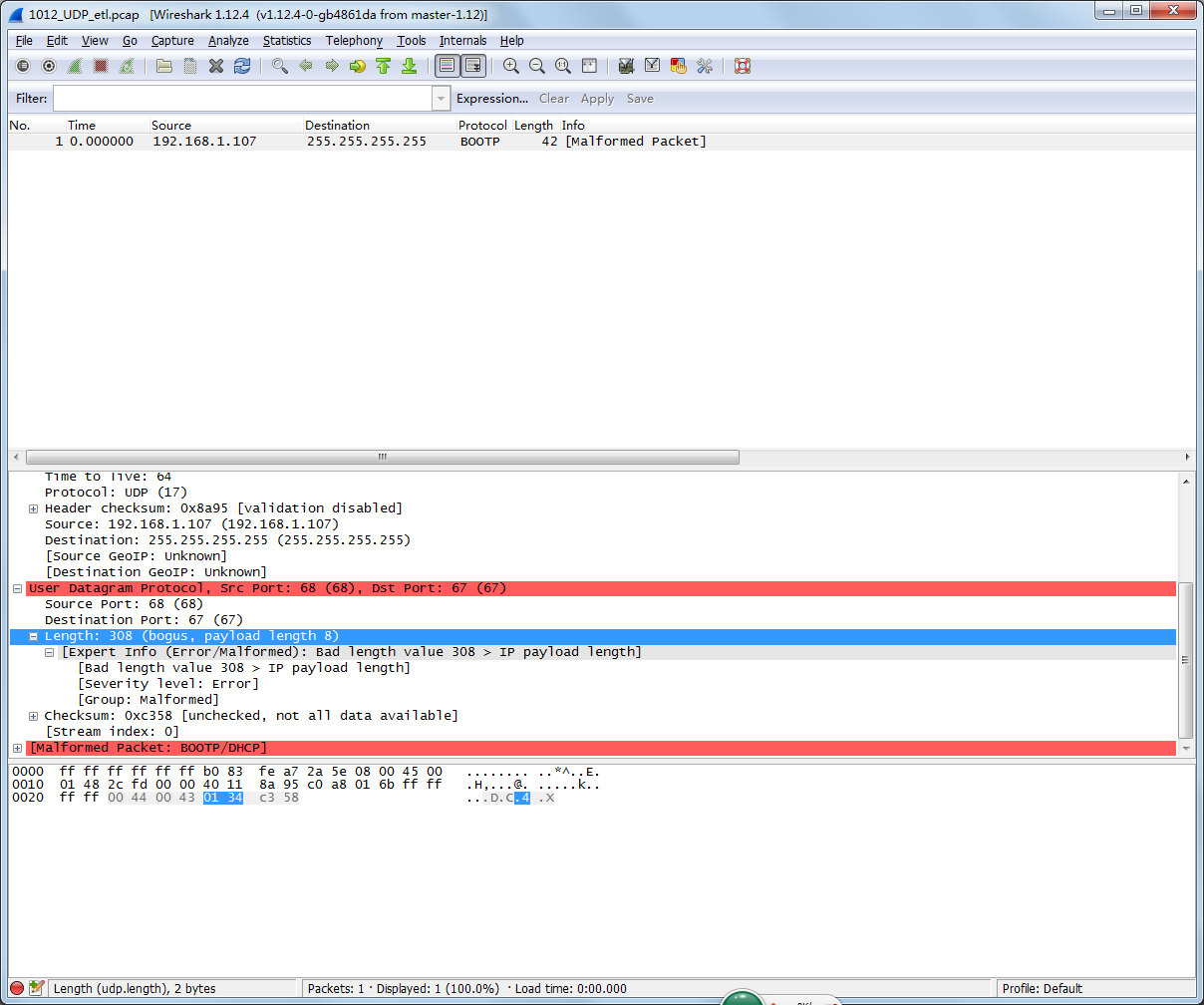Open display filter history dropdown
1204x1005 pixels.
tap(442, 99)
